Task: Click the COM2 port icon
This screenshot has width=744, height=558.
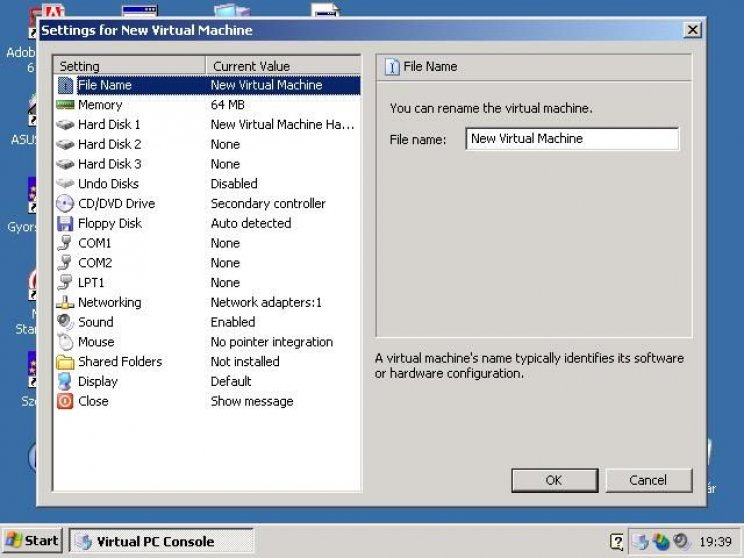Action: [65, 263]
